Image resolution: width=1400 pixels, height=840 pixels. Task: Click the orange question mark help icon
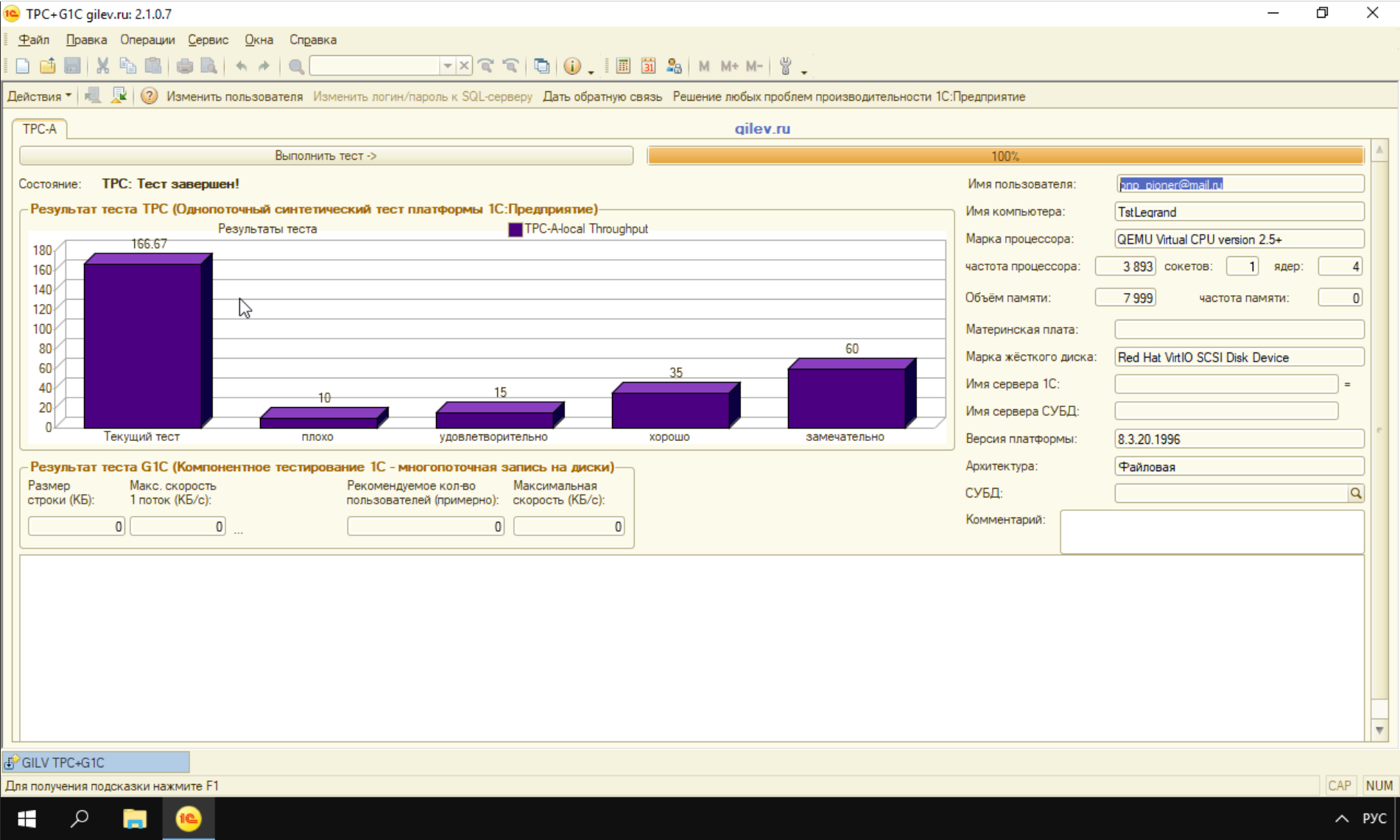point(149,96)
